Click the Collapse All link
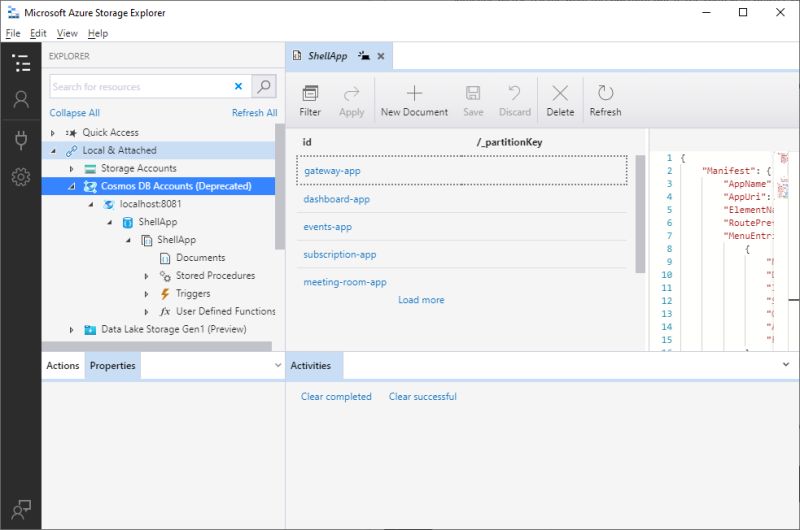 tap(74, 113)
